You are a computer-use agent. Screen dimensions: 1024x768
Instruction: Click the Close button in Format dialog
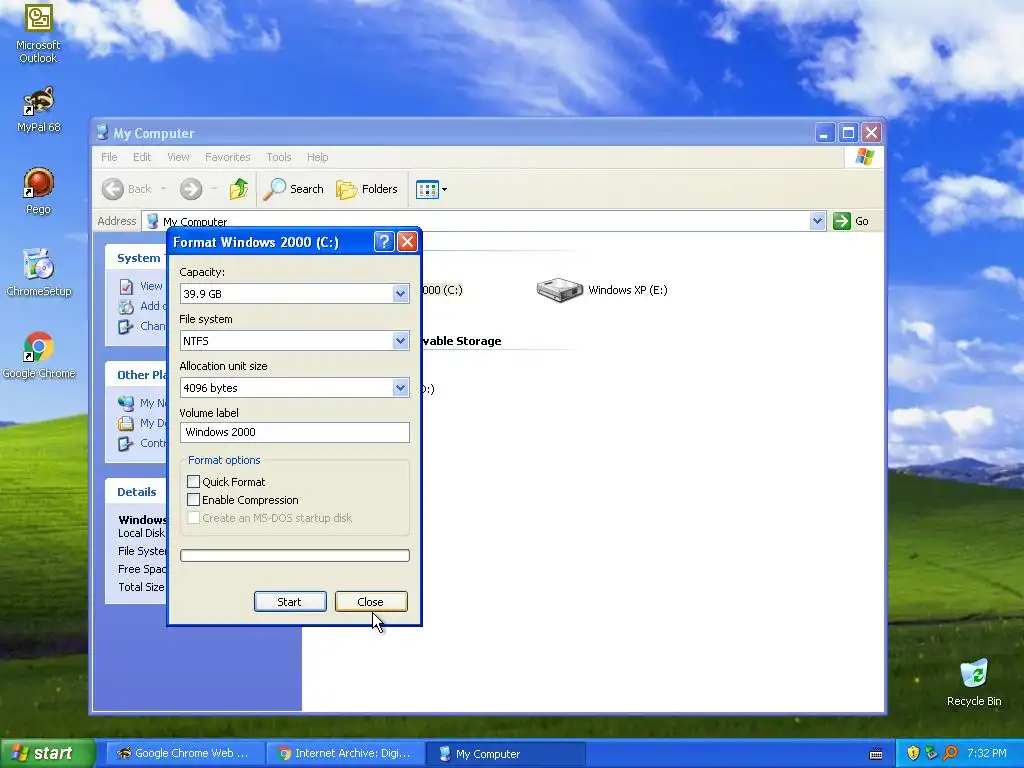[371, 601]
